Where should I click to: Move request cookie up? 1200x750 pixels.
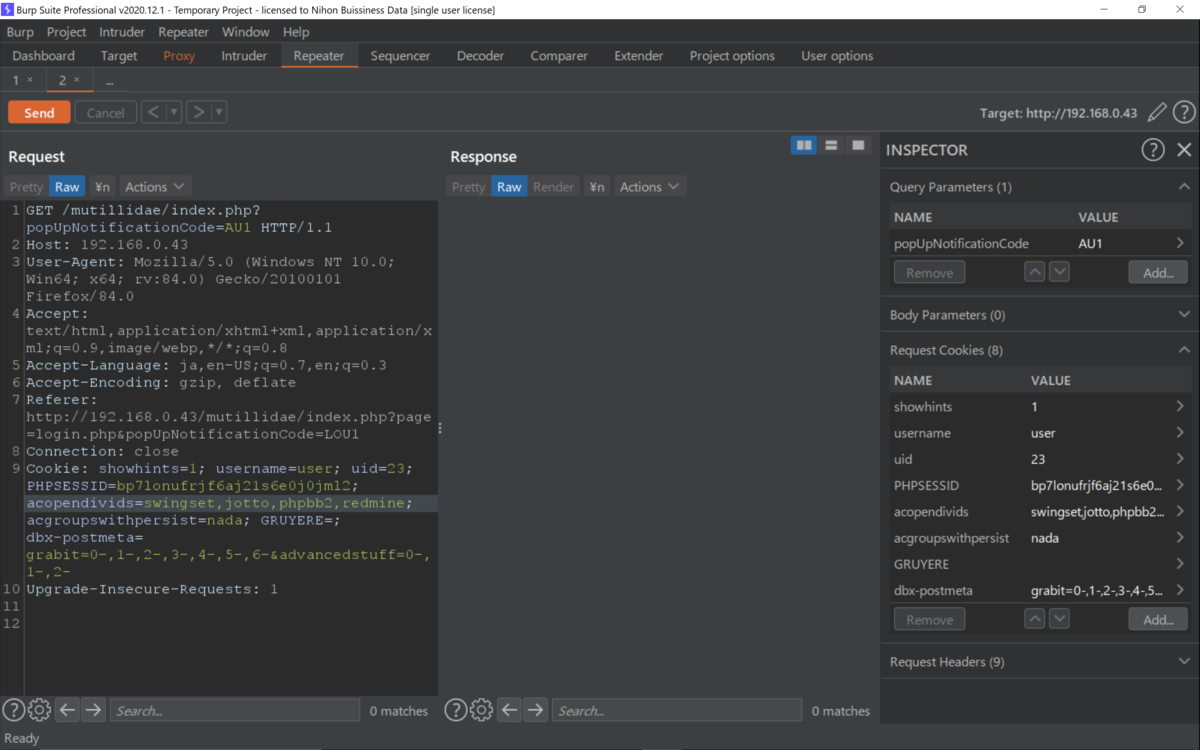tap(1035, 619)
